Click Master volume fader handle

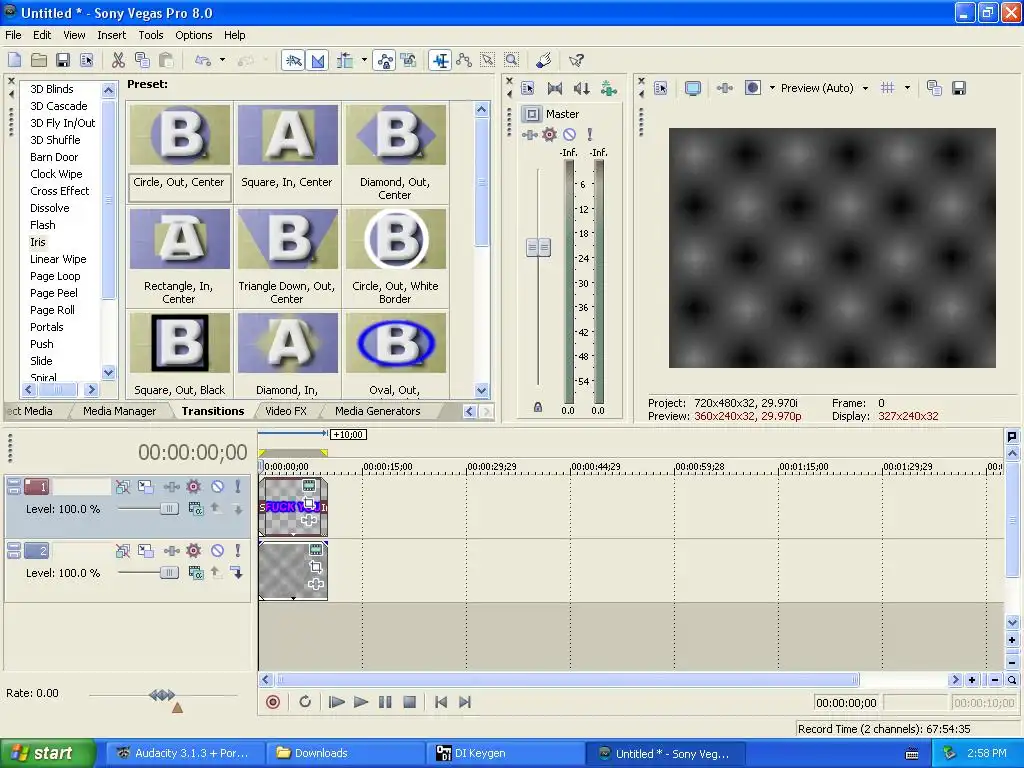538,248
